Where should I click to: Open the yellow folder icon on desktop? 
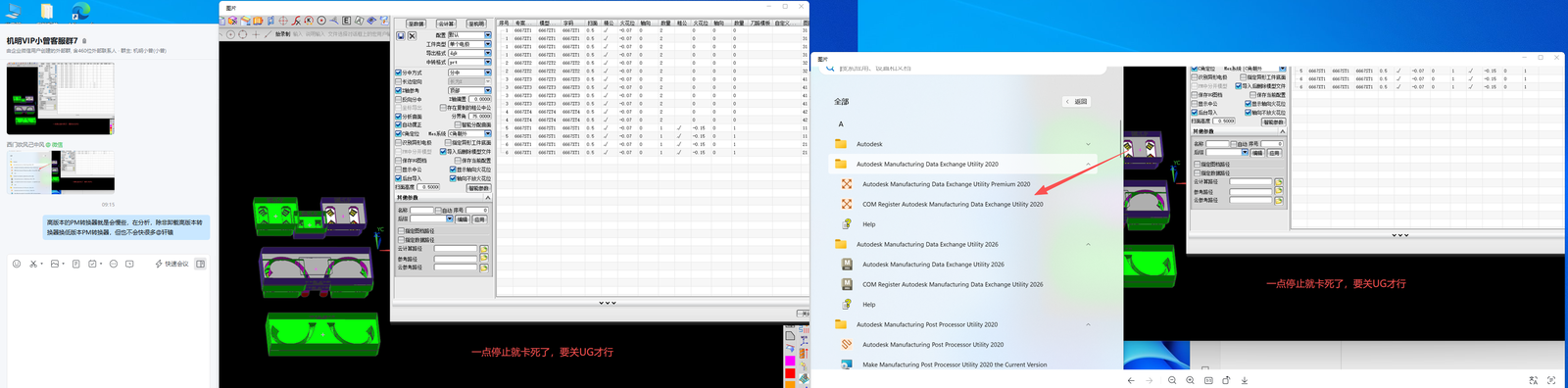46,11
